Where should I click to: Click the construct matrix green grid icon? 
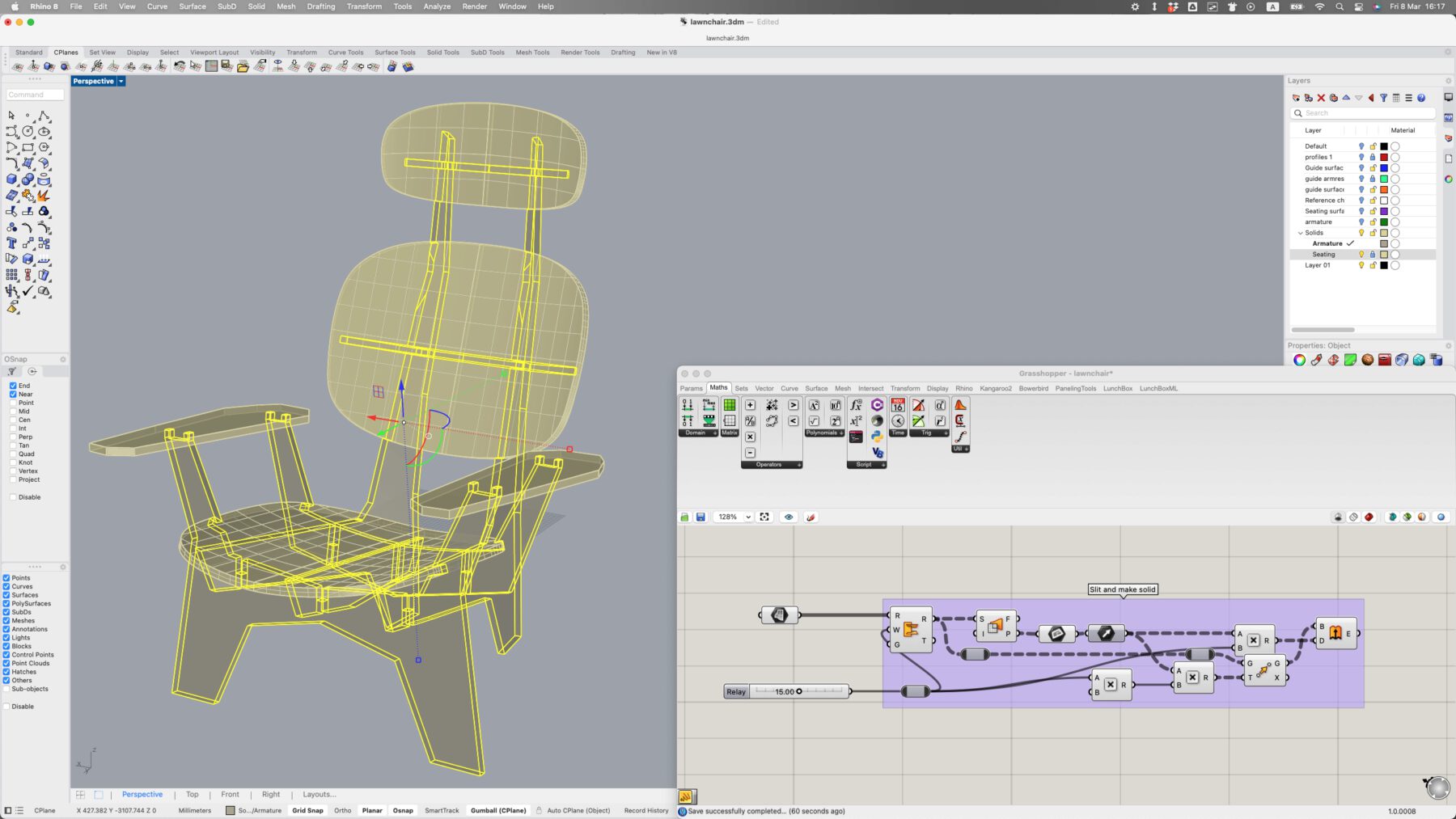click(x=730, y=405)
